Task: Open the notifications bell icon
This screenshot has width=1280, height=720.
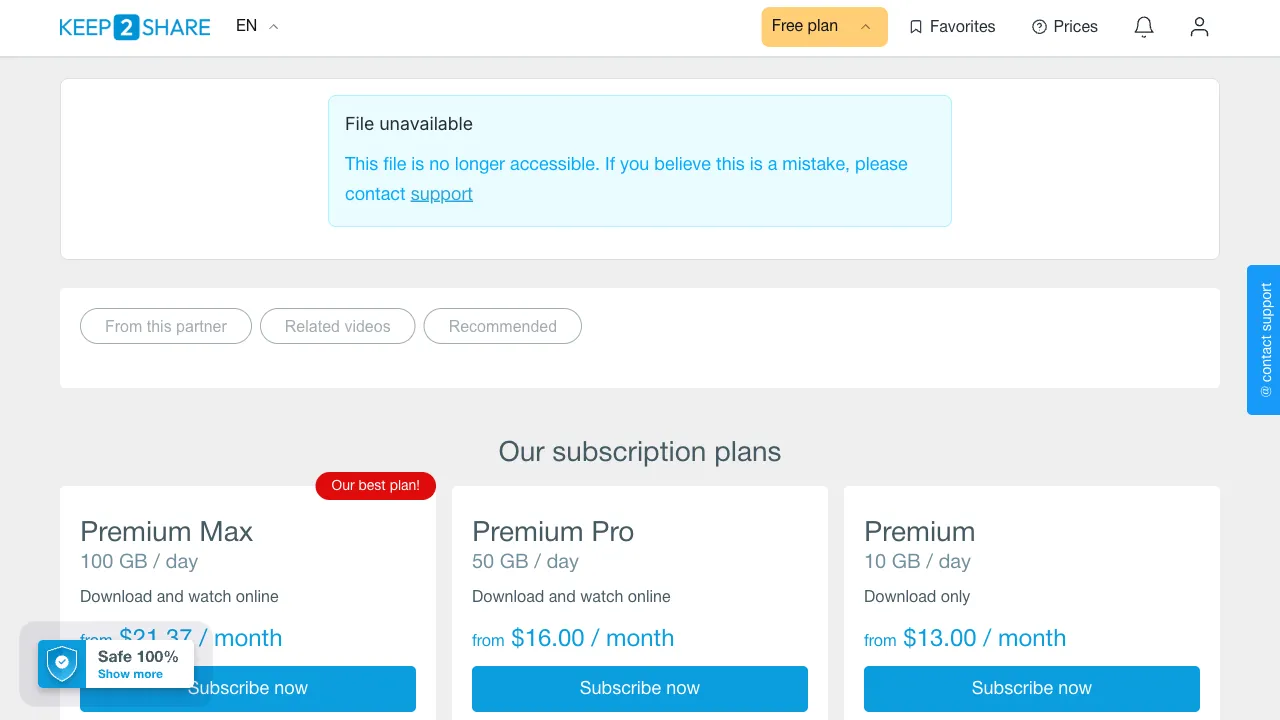Action: point(1144,27)
